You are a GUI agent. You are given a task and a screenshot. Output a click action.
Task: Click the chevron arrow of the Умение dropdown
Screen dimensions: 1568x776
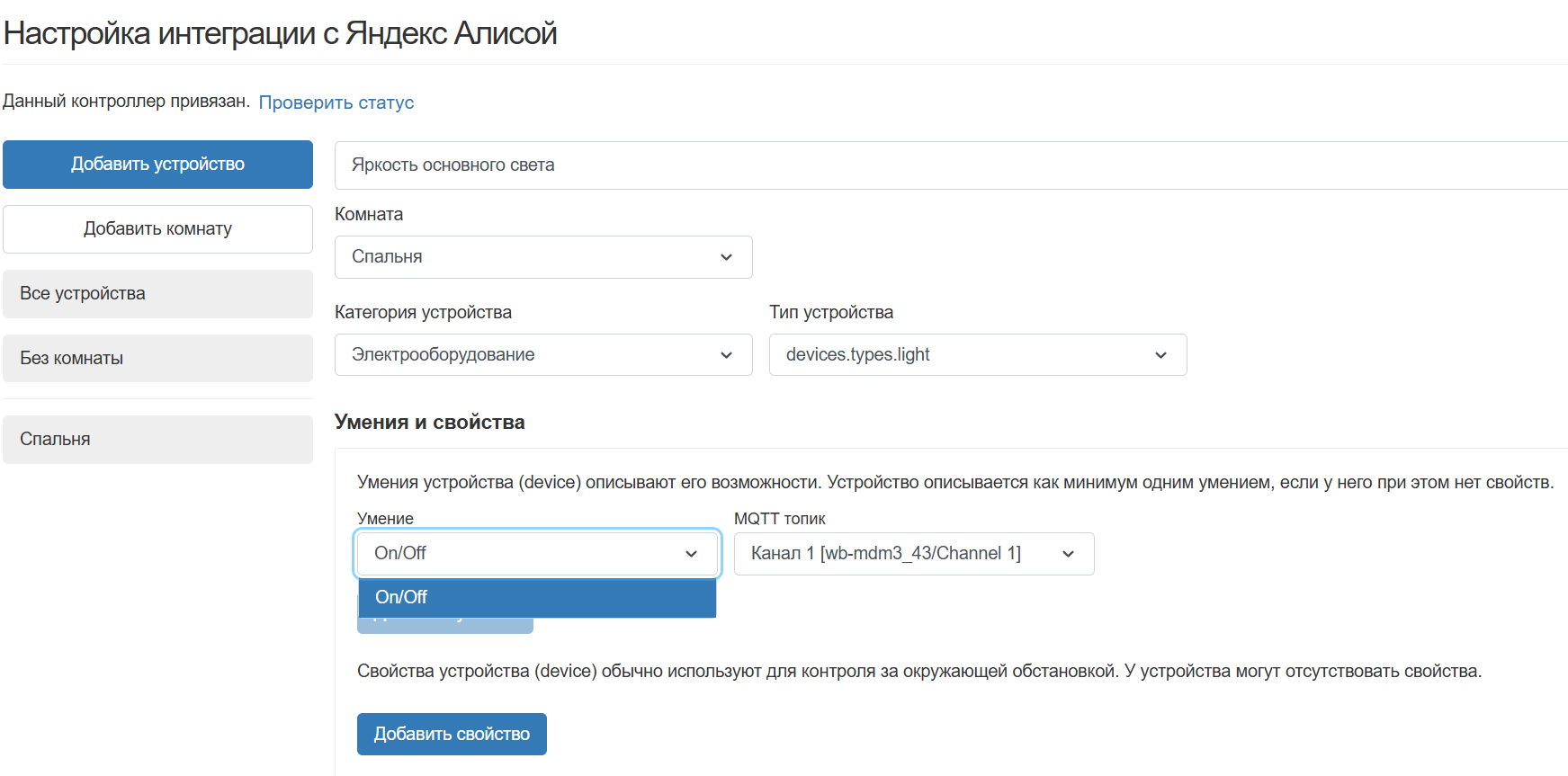692,554
